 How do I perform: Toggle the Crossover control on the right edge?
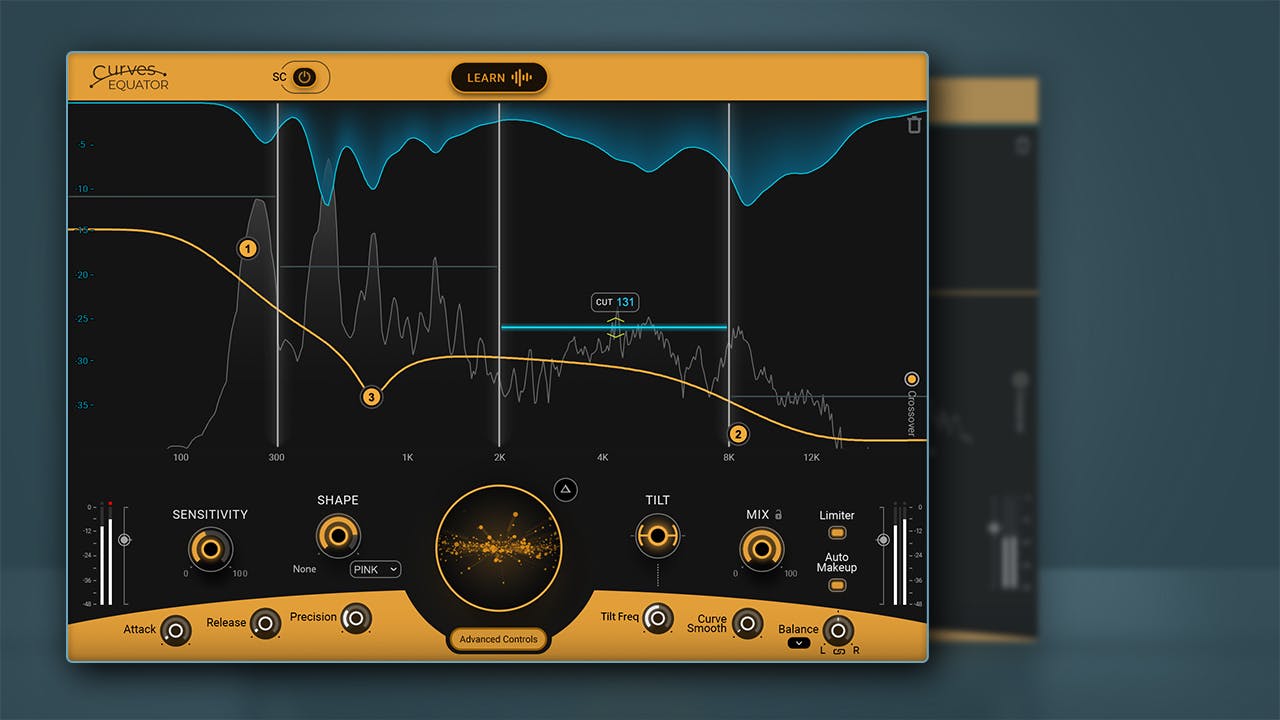point(911,378)
